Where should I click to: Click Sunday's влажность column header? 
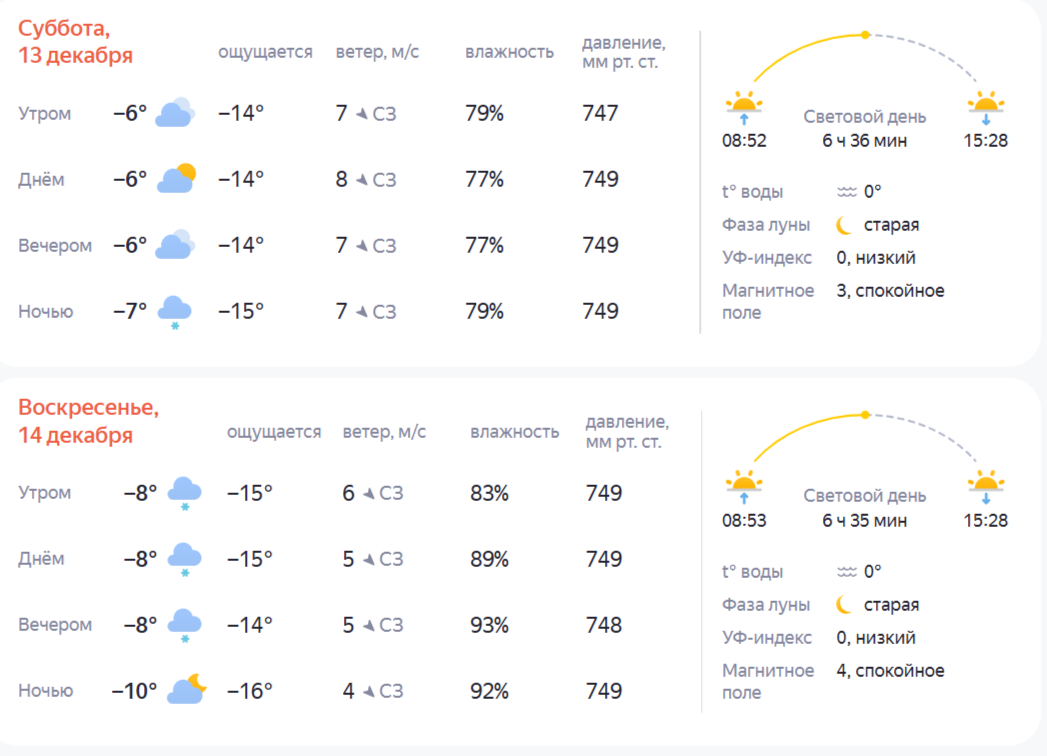[514, 431]
